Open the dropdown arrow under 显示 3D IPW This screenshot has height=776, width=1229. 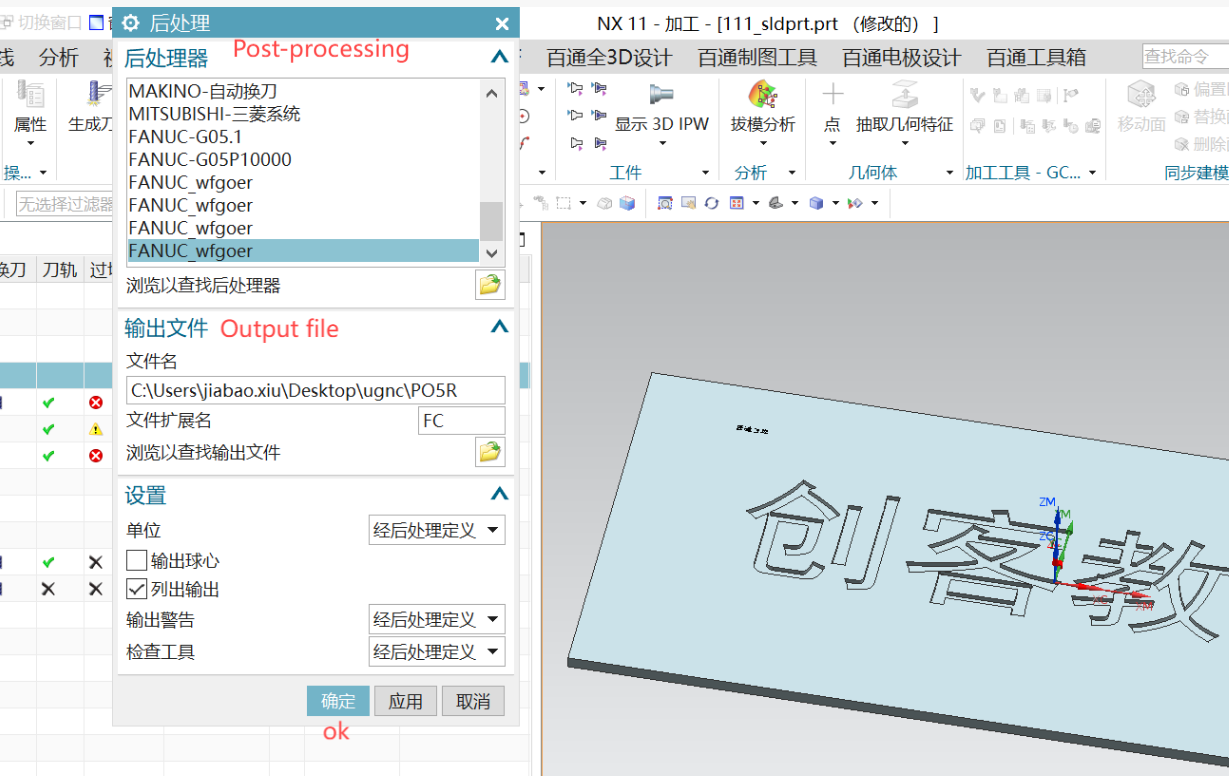pos(662,143)
